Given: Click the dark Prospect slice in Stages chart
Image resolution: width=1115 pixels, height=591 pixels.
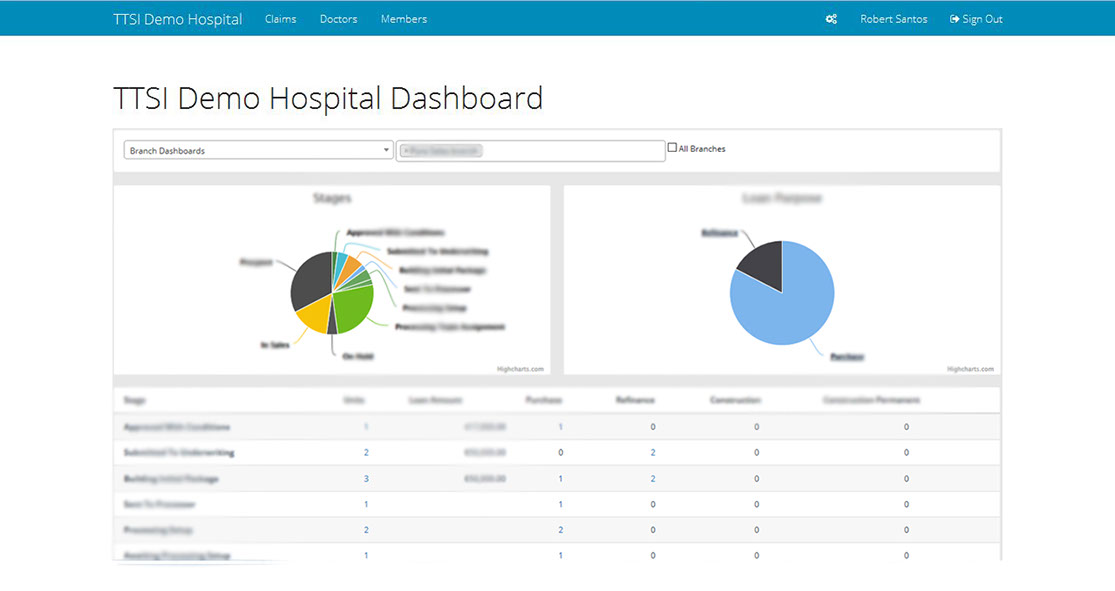Looking at the screenshot, I should [311, 279].
